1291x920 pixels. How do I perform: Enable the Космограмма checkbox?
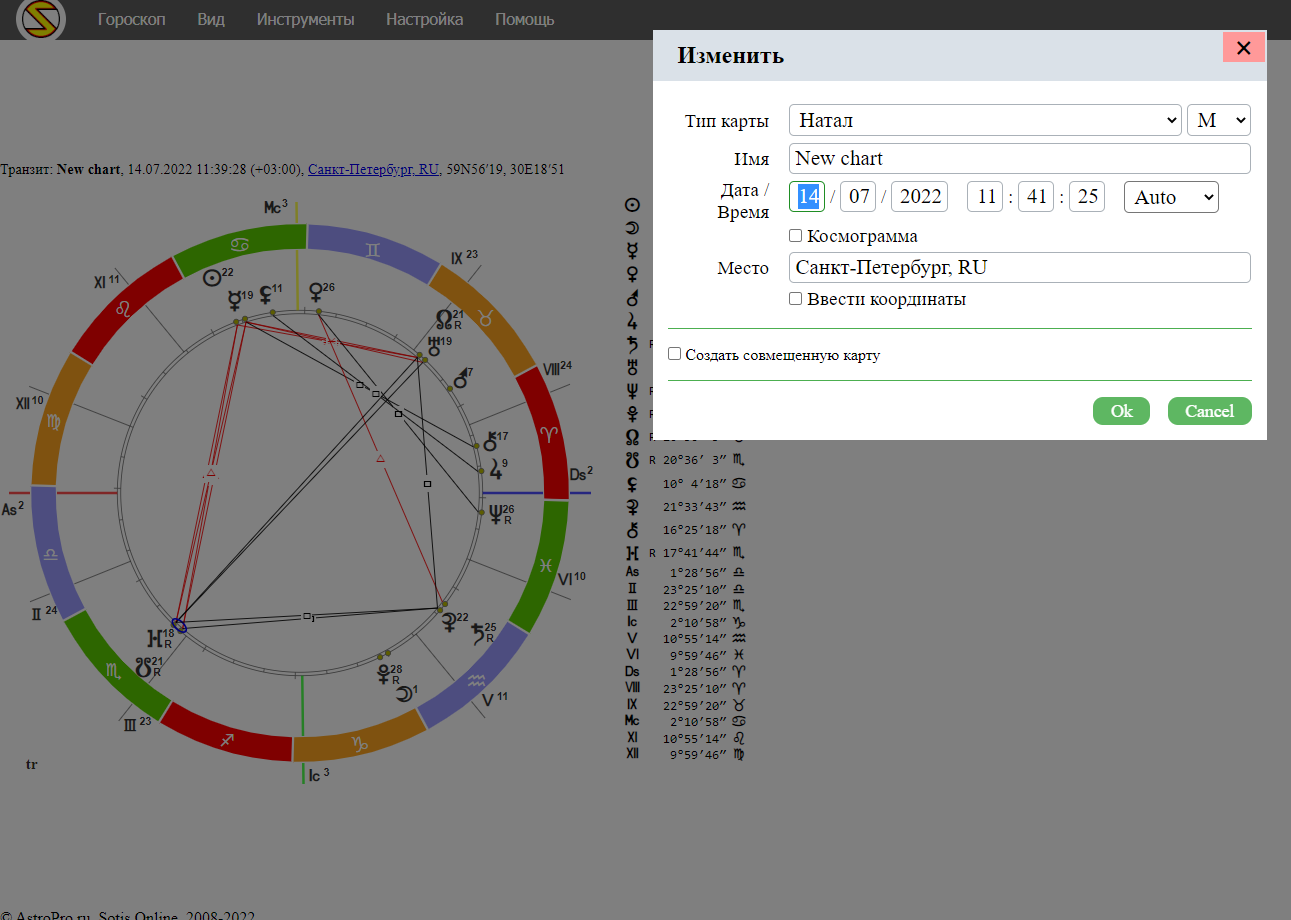[x=796, y=236]
